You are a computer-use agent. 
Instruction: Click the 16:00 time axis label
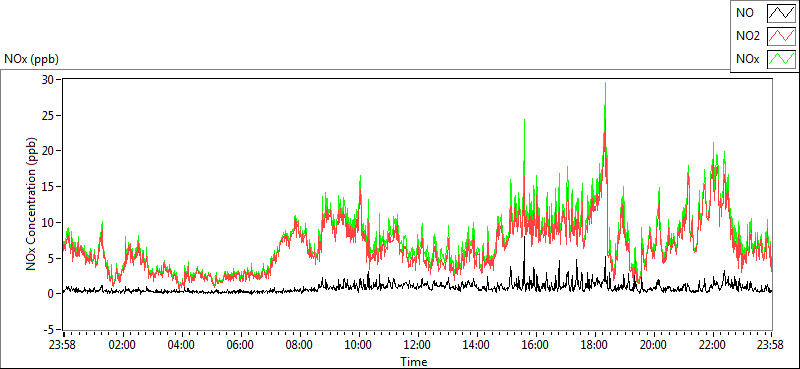click(x=536, y=344)
